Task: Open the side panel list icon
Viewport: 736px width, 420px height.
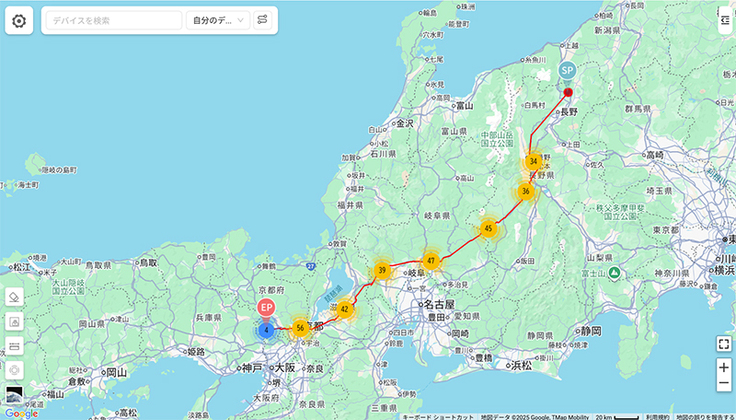Action: [x=724, y=19]
